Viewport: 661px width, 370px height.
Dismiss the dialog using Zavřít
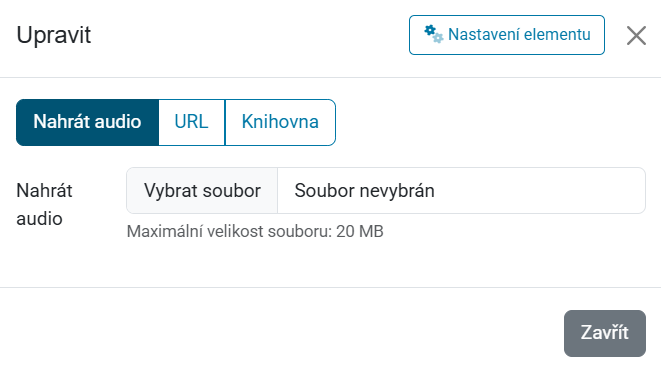point(605,333)
